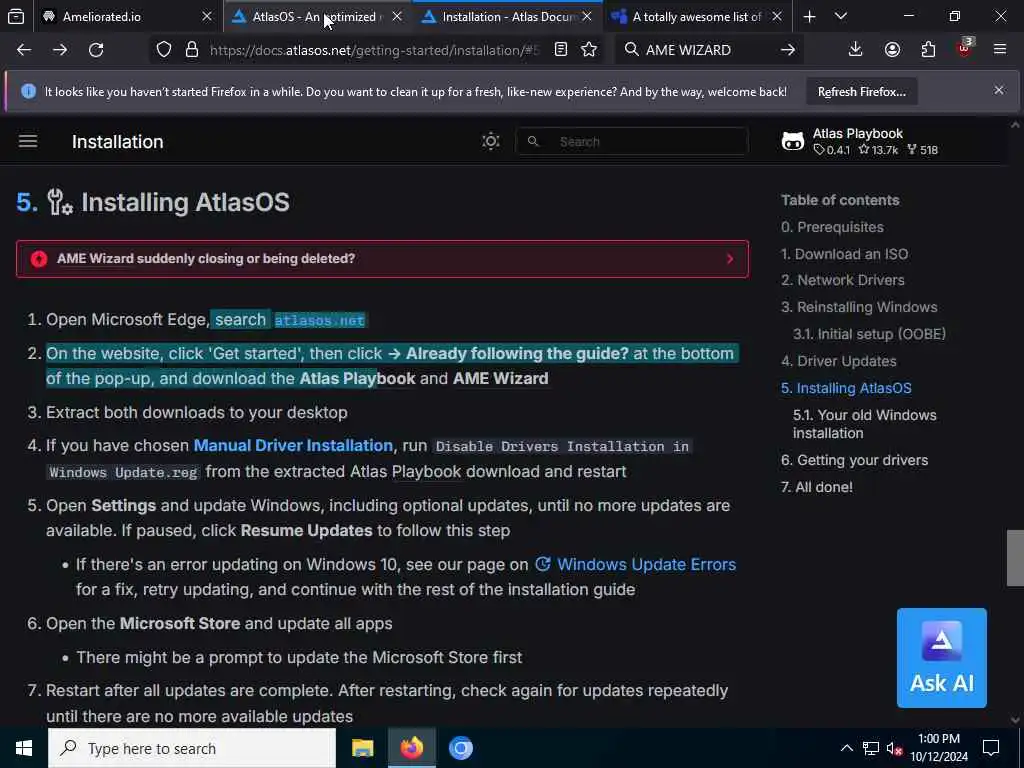1024x768 pixels.
Task: Show site security padlock info
Action: tap(192, 50)
